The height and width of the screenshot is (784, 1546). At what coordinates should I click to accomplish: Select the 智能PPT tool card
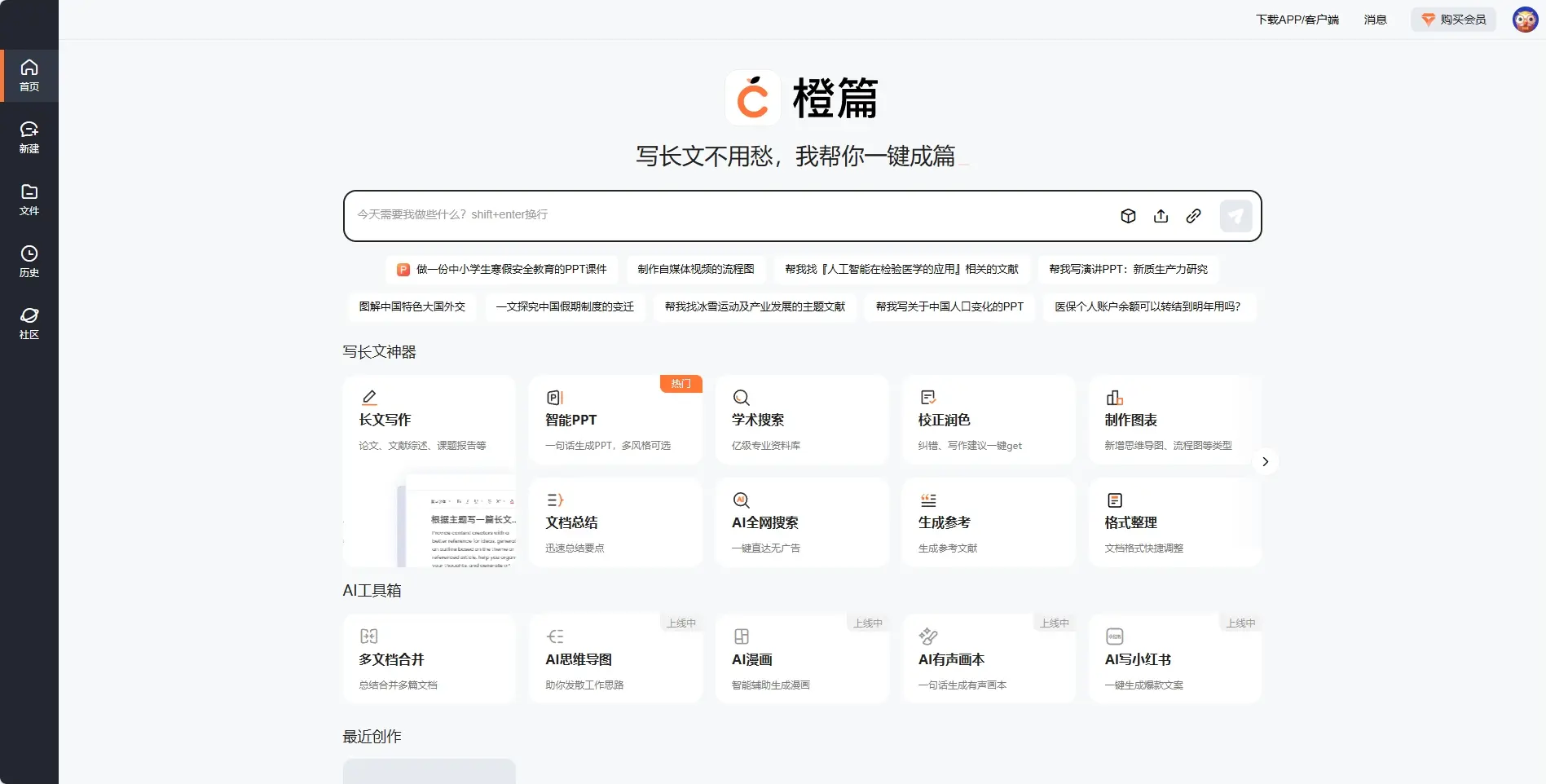pyautogui.click(x=615, y=420)
